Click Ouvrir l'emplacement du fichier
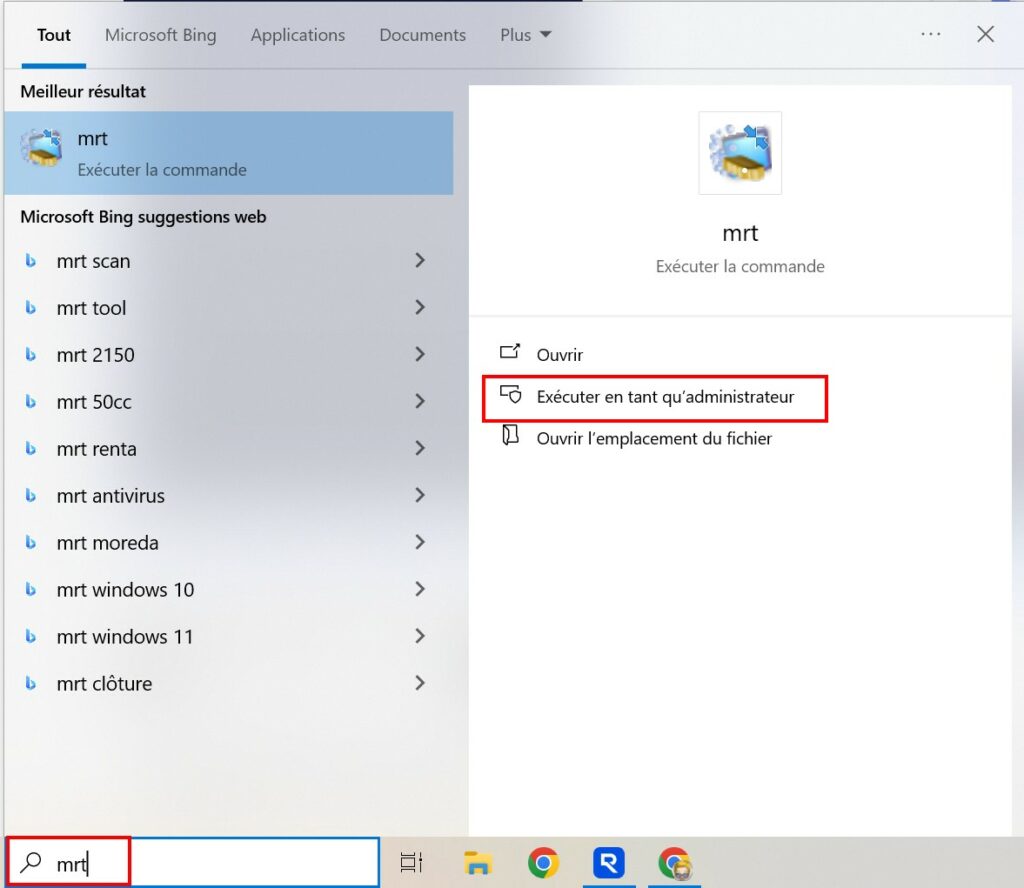Screen dimensions: 1024x888 pyautogui.click(x=654, y=438)
